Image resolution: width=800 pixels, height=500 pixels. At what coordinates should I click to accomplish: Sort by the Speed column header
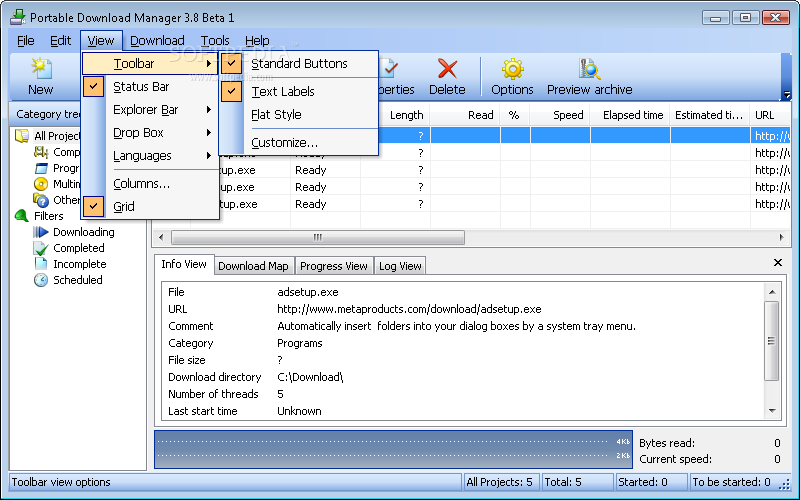560,115
